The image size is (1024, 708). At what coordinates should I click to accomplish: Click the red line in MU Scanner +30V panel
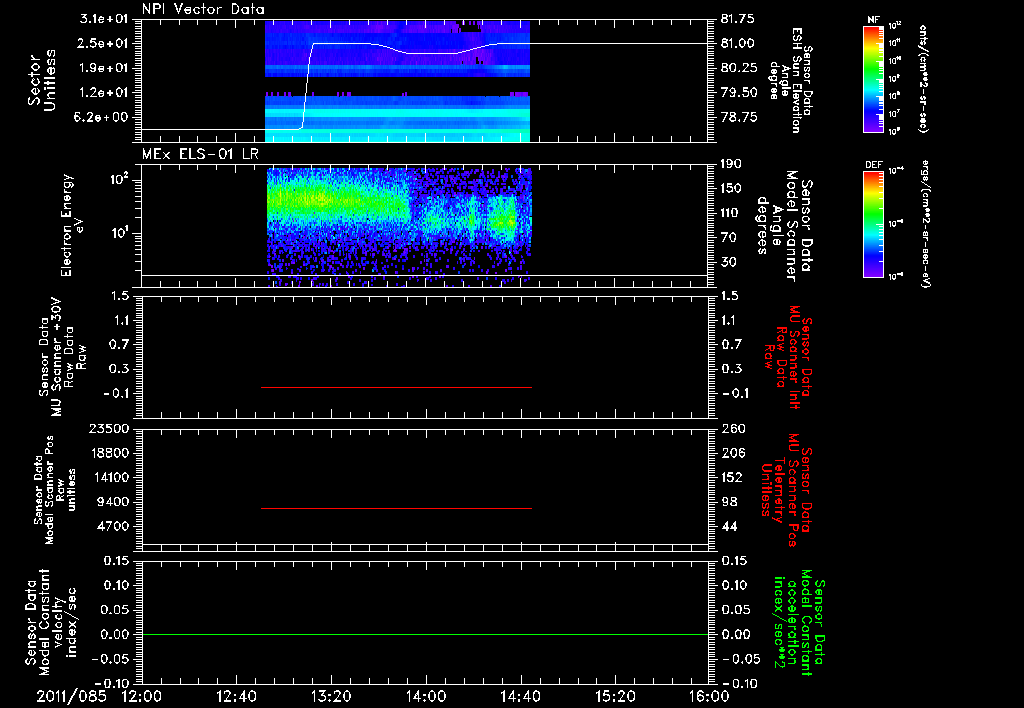396,387
